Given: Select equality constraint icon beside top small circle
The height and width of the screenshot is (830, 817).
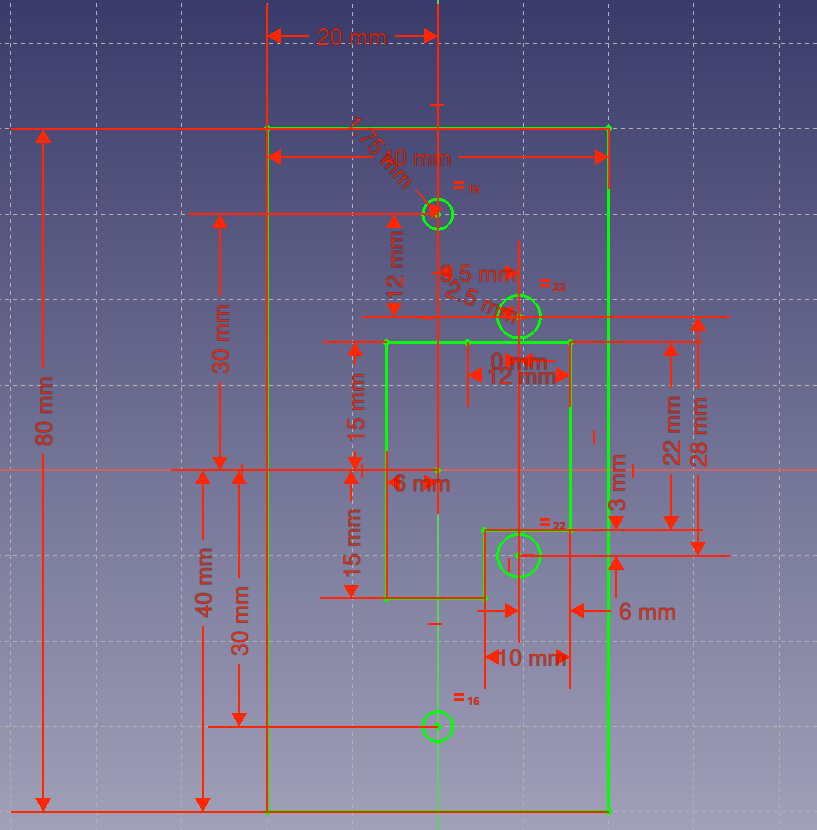Looking at the screenshot, I should (x=466, y=186).
